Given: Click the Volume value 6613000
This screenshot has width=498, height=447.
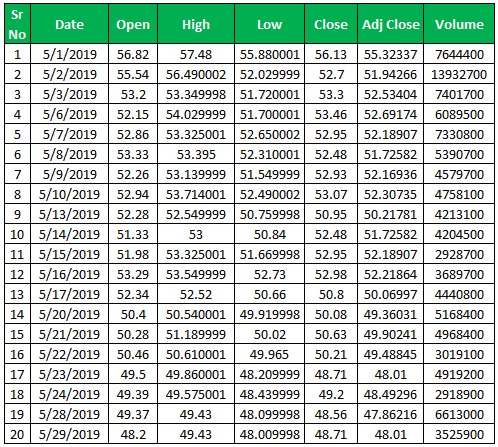Looking at the screenshot, I should 459,414.
